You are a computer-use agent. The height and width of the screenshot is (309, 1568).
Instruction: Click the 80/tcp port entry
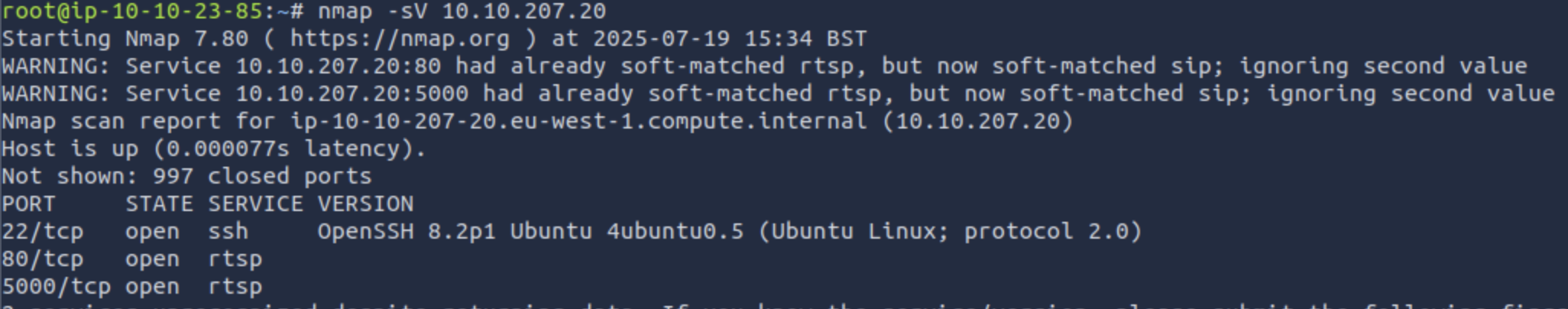pyautogui.click(x=43, y=259)
